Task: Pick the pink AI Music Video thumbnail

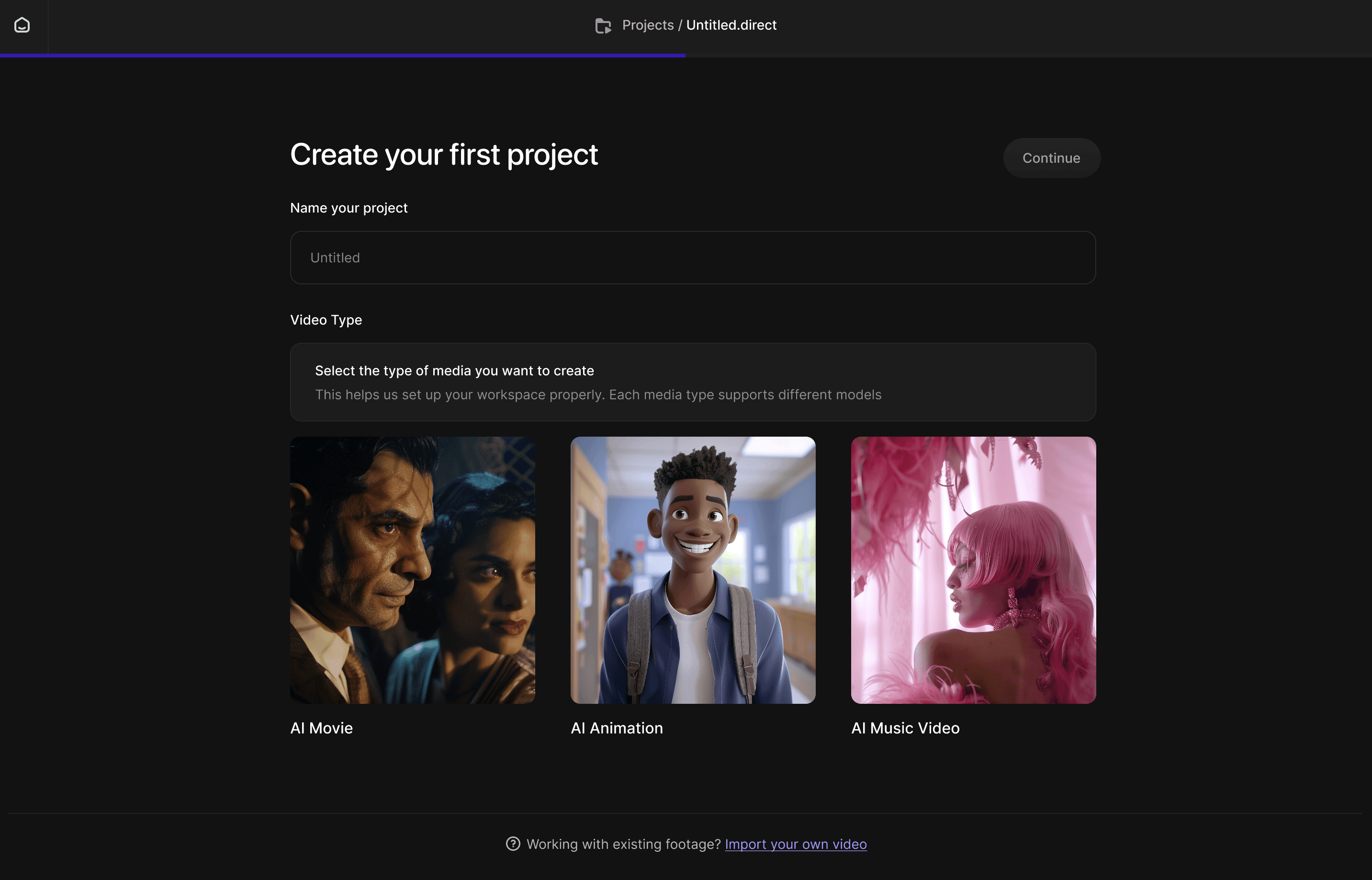Action: [973, 570]
